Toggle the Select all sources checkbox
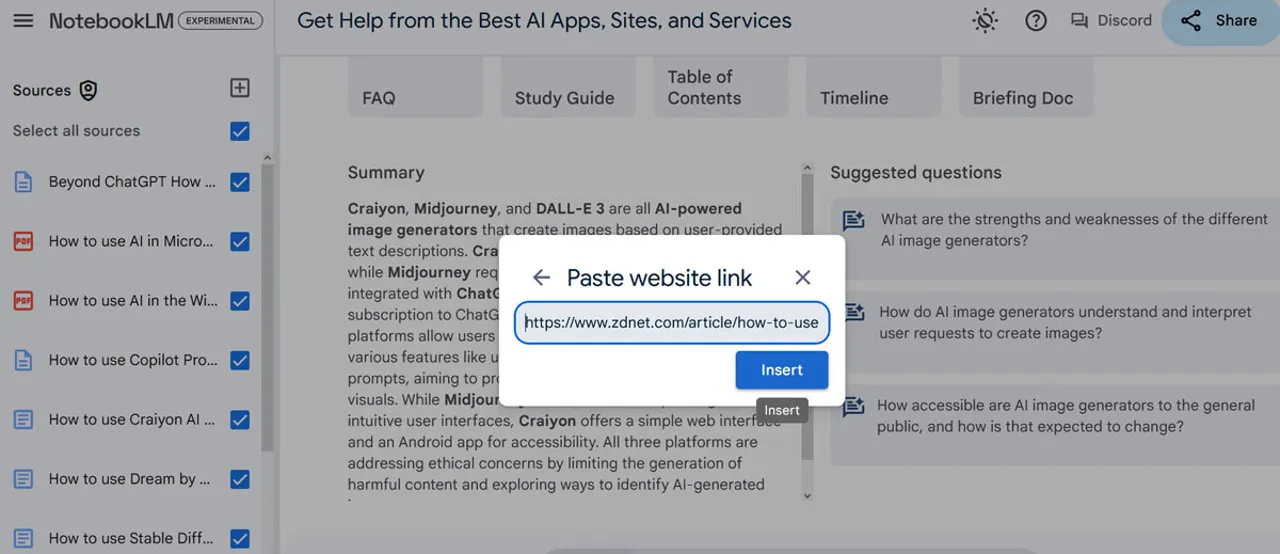This screenshot has width=1280, height=554. [240, 131]
